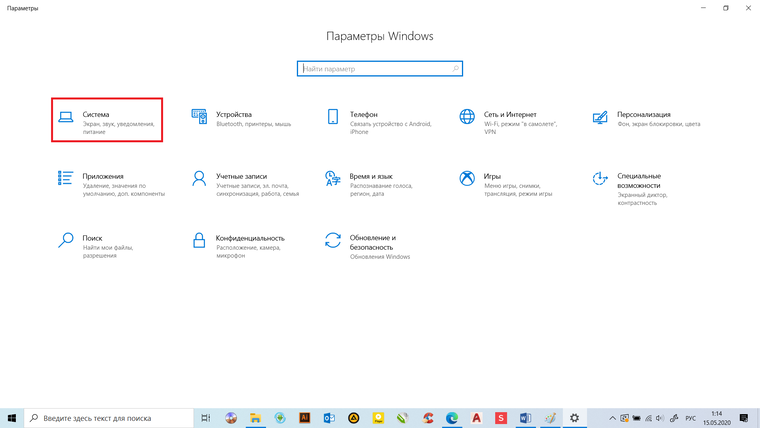Click the Персонализация title text

click(644, 114)
